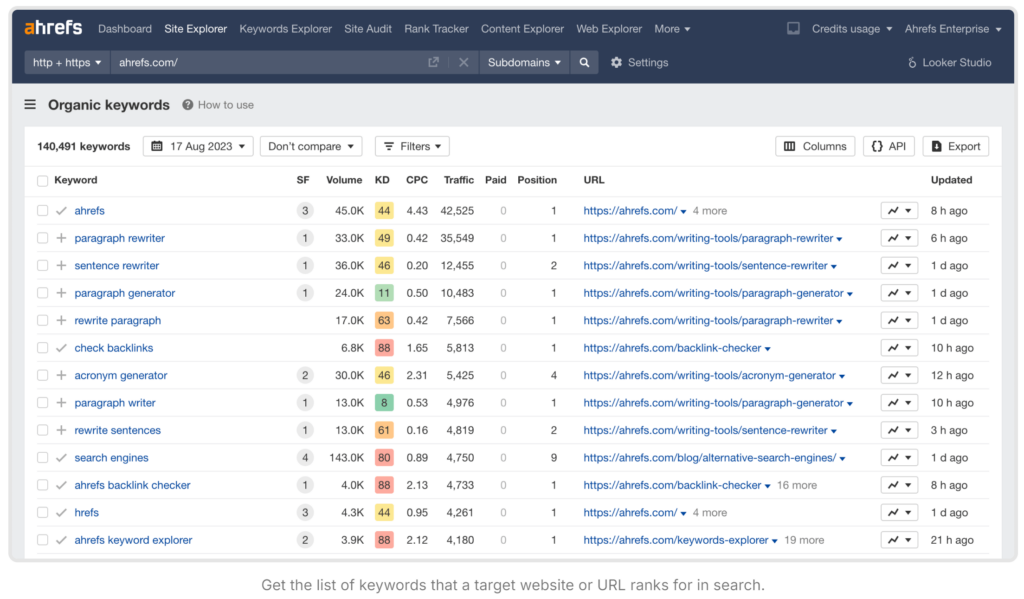This screenshot has width=1024, height=599.
Task: Click checkmark icon beside 'ahrefs' keyword
Action: click(x=61, y=210)
